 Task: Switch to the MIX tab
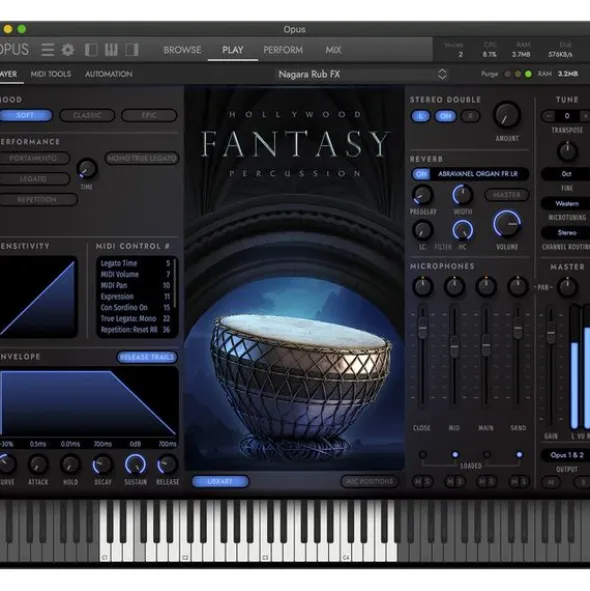tap(333, 50)
